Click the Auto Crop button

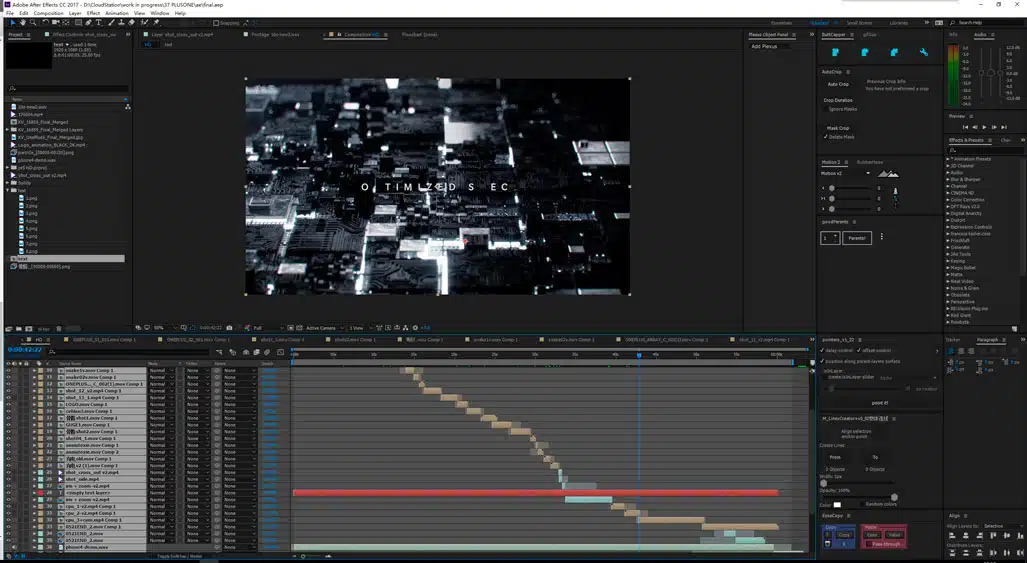coord(838,84)
